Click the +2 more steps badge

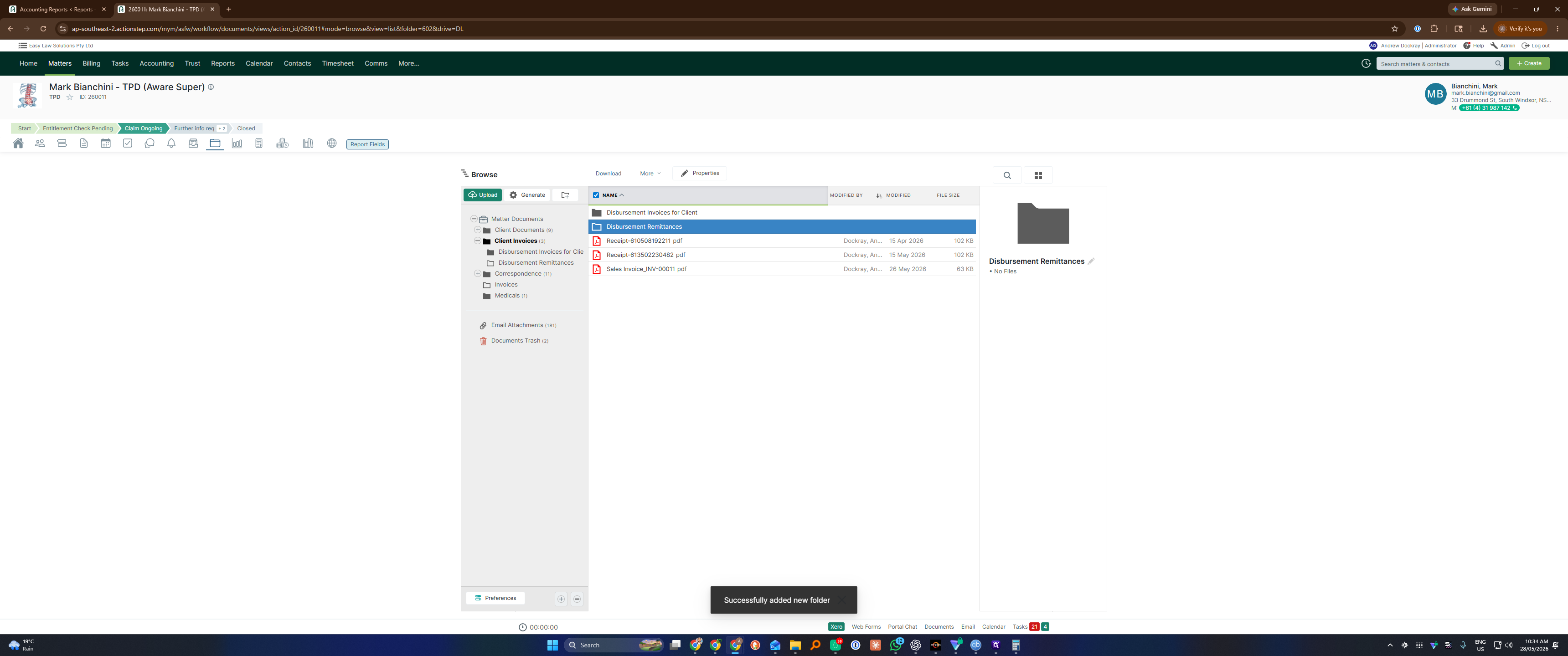222,128
